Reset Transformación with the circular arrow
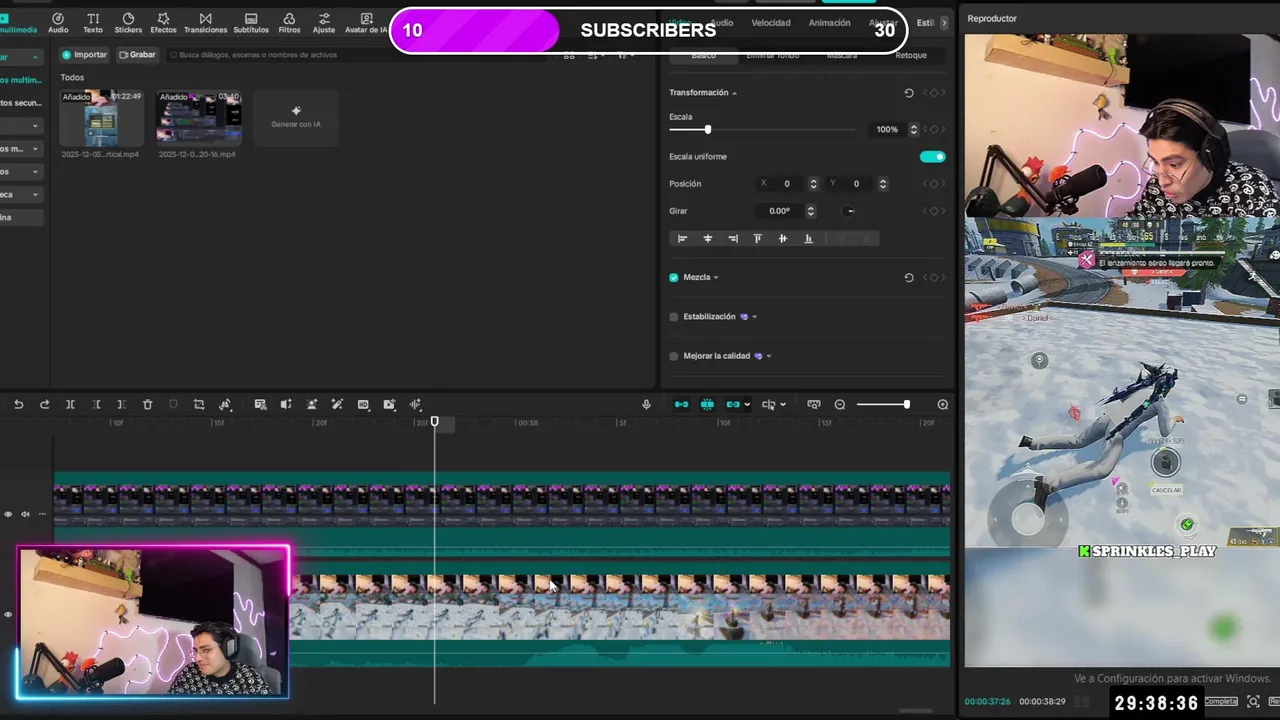The width and height of the screenshot is (1280, 720). click(909, 93)
